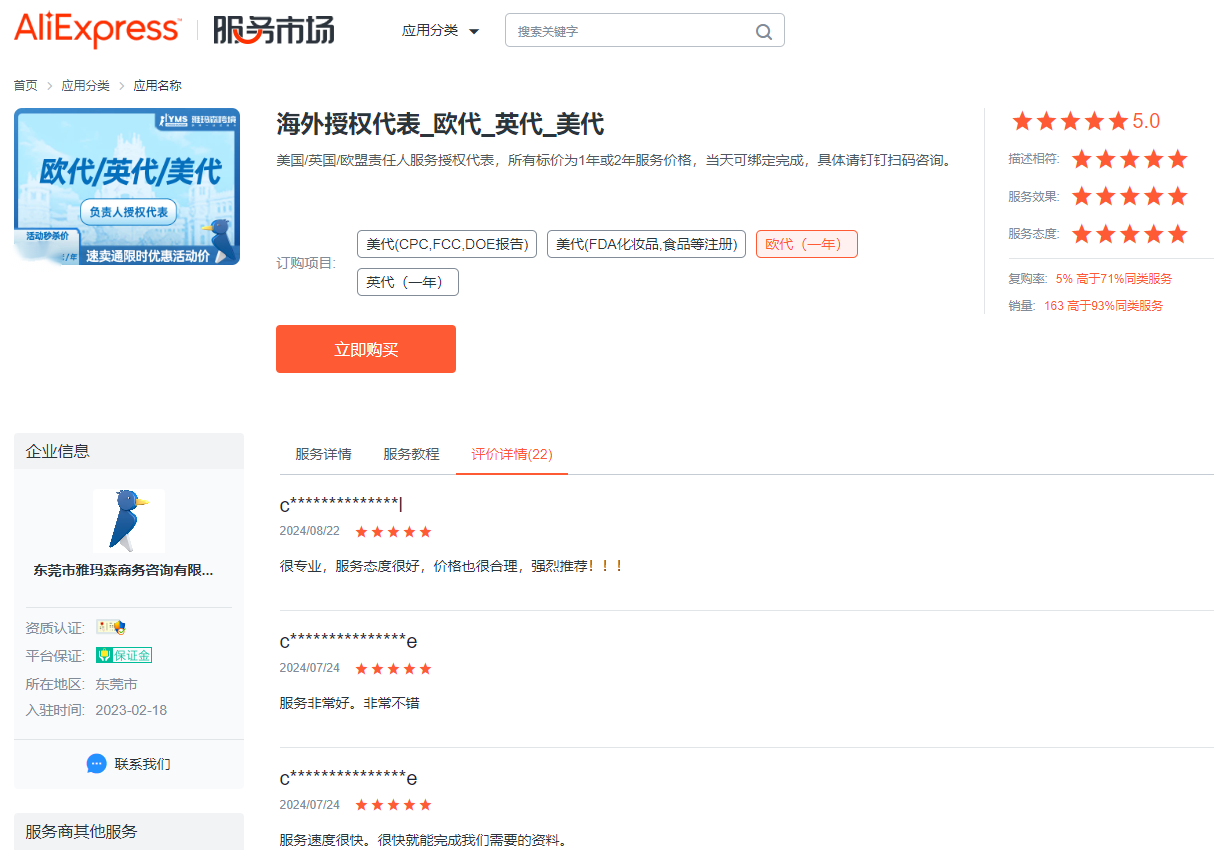Click the 企业信息 panel header
The width and height of the screenshot is (1216, 861).
(x=129, y=451)
